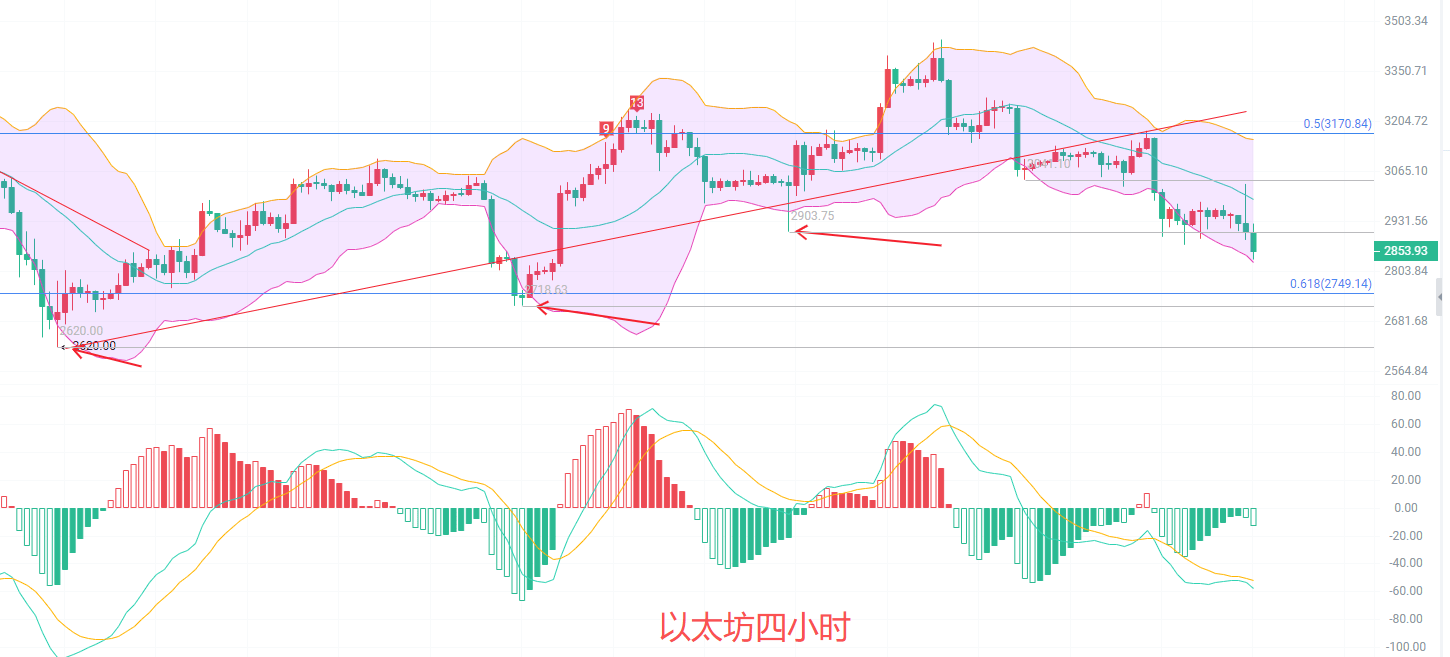Click the scrollbar handle on the right edge
The width and height of the screenshot is (1450, 657).
1440,298
